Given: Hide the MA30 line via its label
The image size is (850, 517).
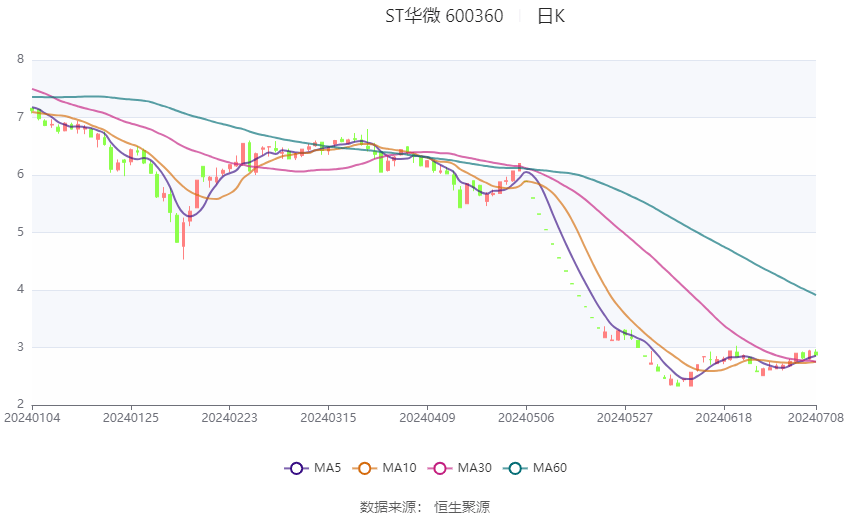Looking at the screenshot, I should coord(475,468).
